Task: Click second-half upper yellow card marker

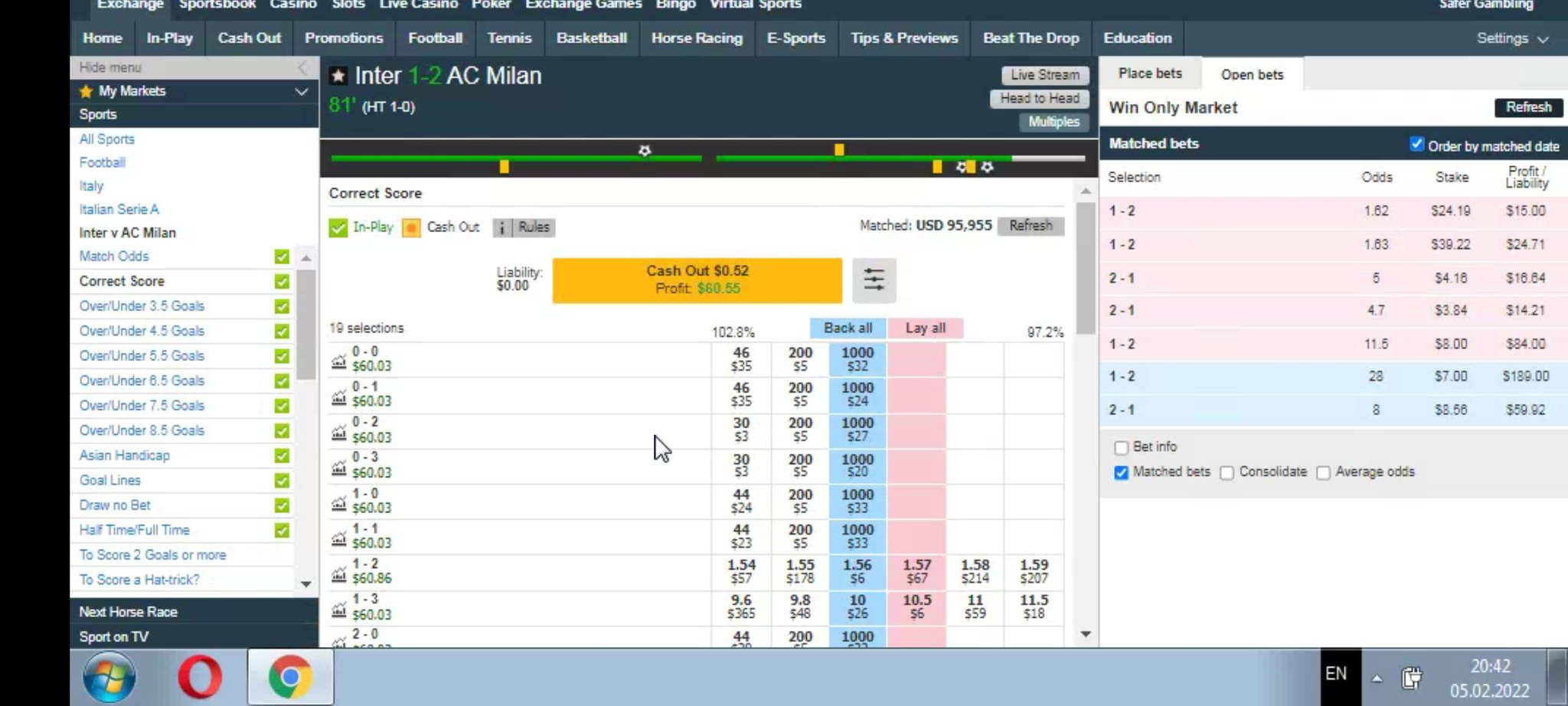Action: coord(839,149)
